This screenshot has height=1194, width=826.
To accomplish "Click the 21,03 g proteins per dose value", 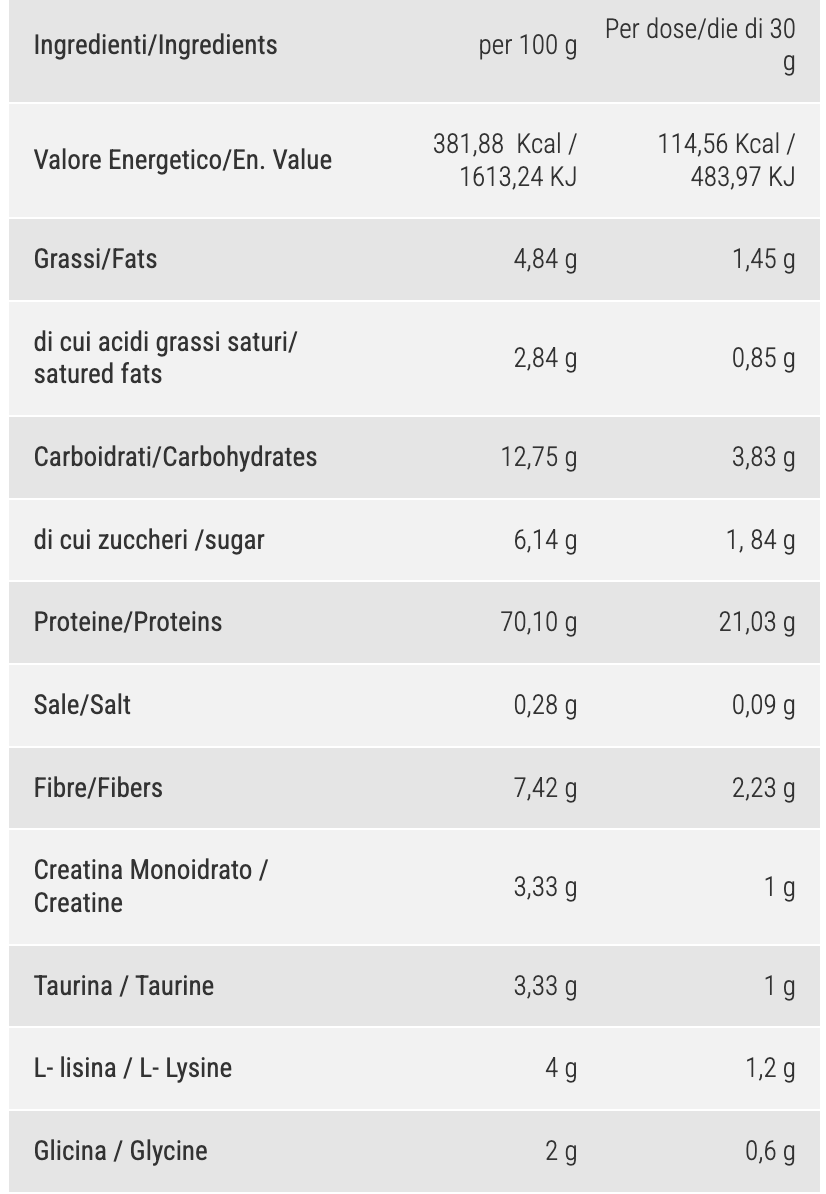I will click(757, 622).
